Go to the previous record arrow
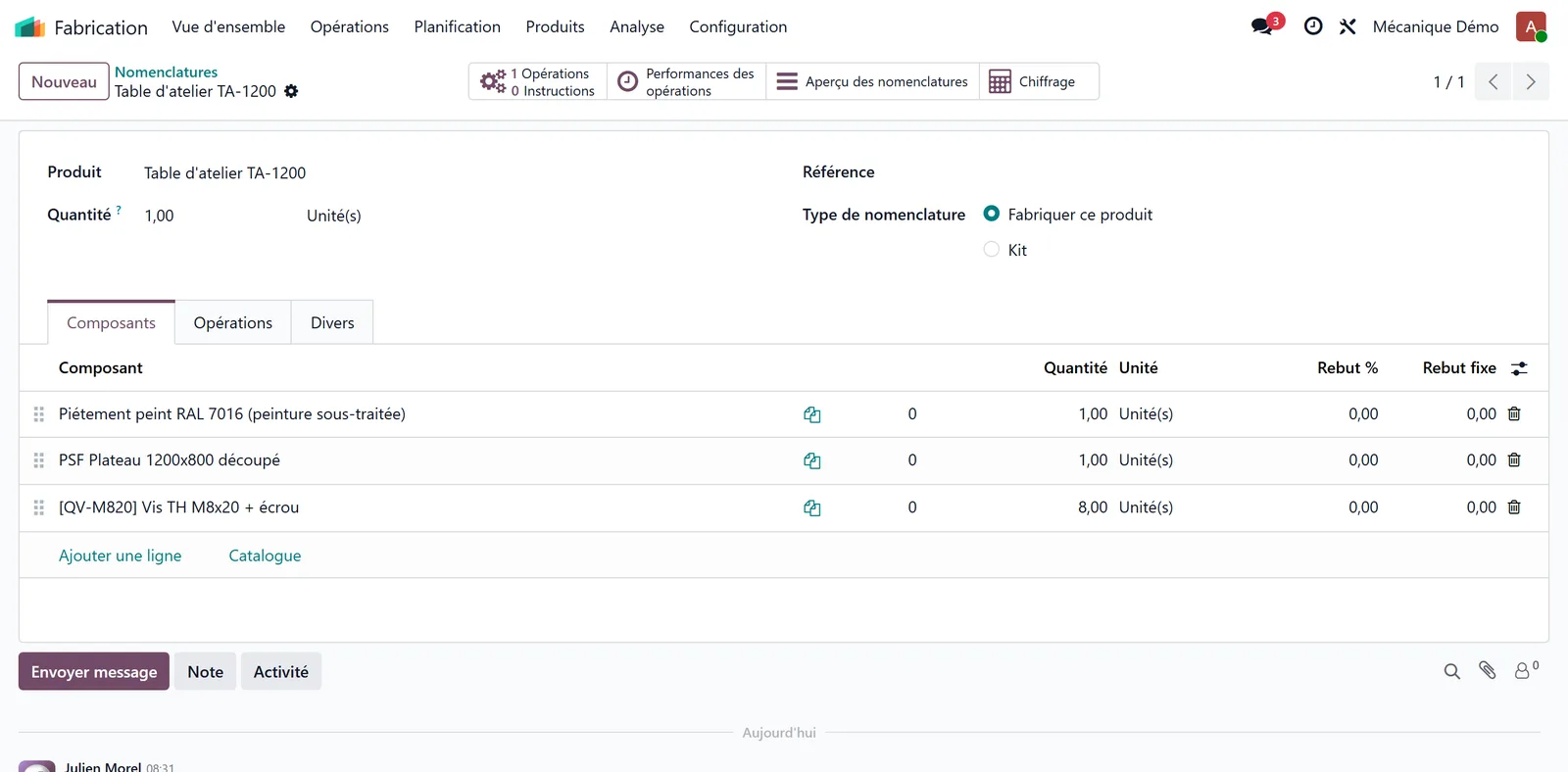Image resolution: width=1568 pixels, height=772 pixels. click(x=1494, y=82)
